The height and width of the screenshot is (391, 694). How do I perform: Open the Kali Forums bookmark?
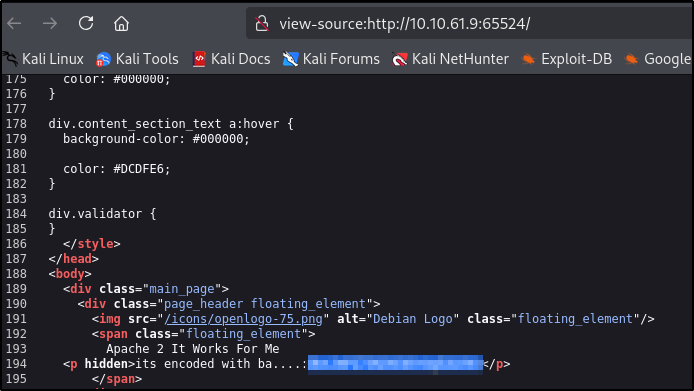(x=331, y=59)
